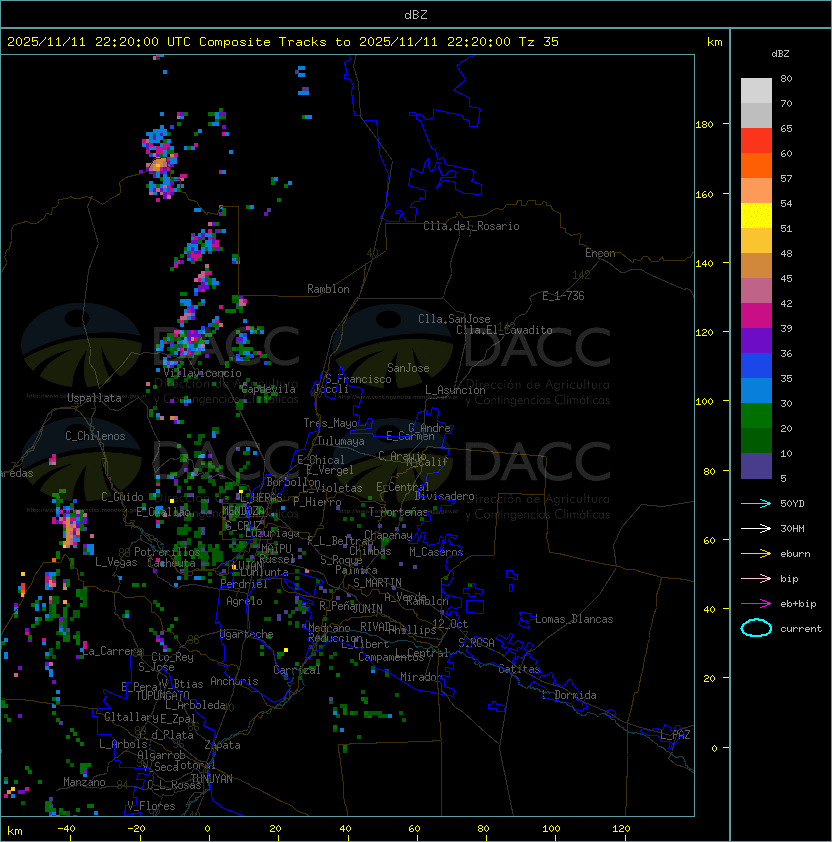Viewport: 832px width, 842px height.
Task: Select the dusty pink 42-45 dBZ swatch
Action: pos(756,291)
